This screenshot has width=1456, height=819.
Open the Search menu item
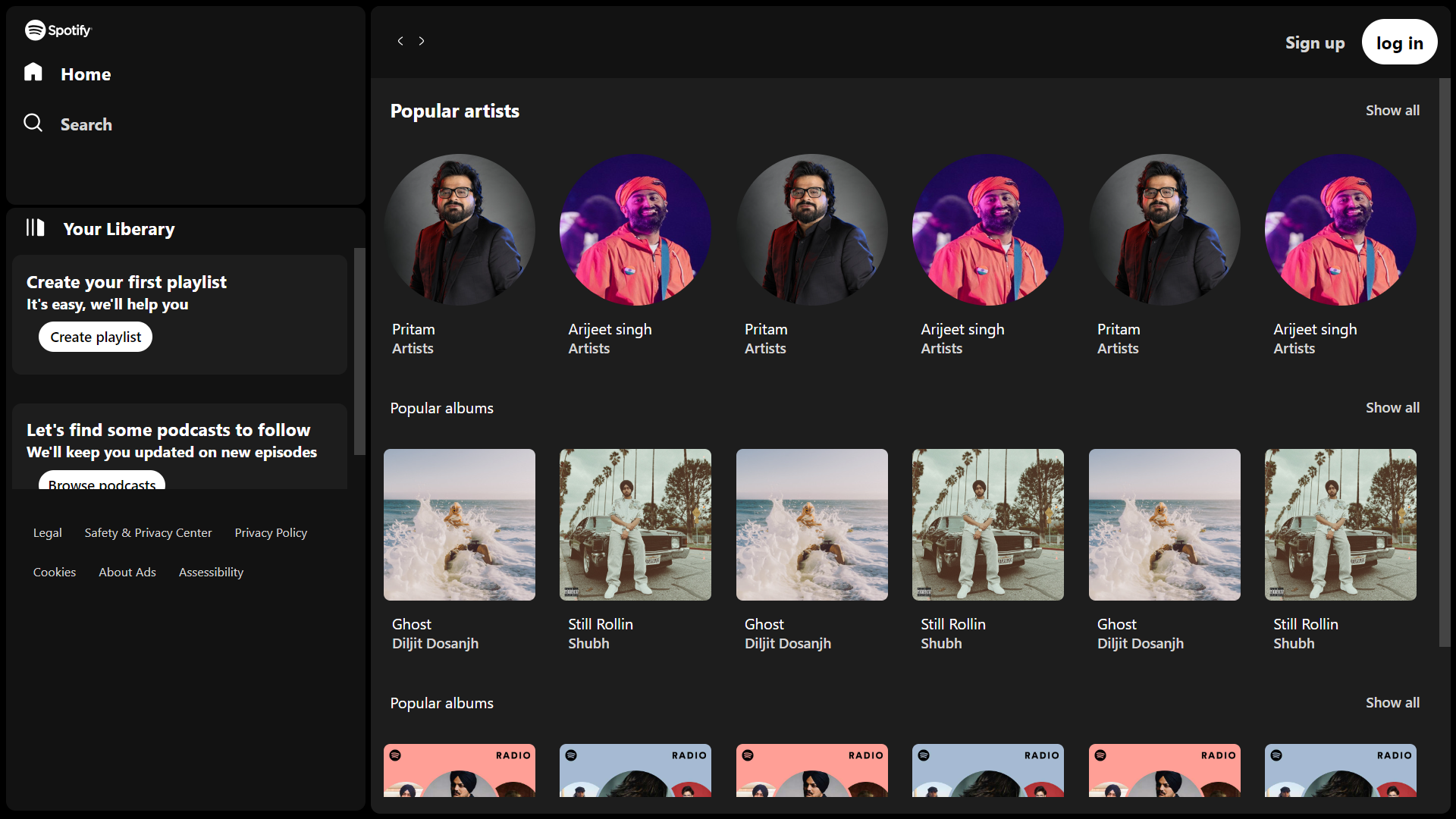click(86, 124)
